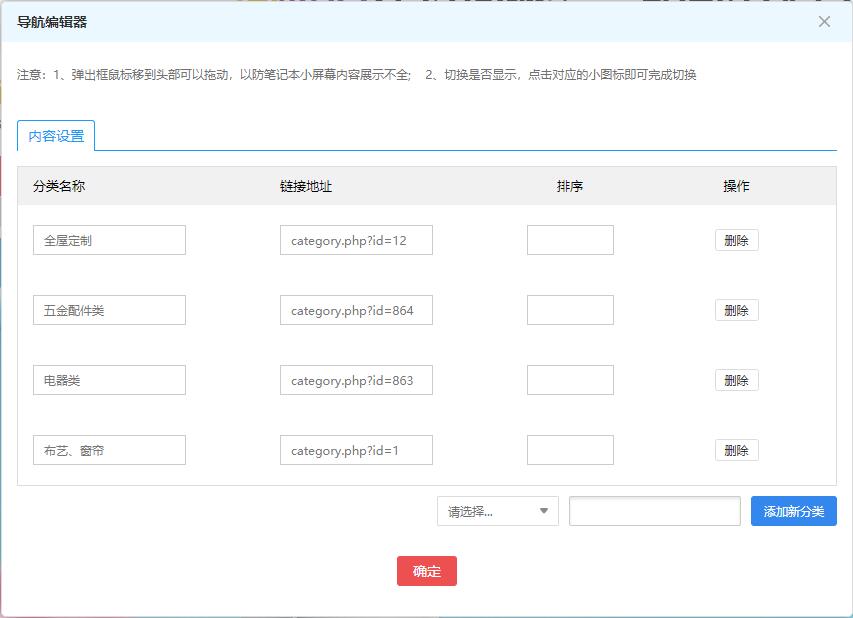Edit the 布艺、窗帘 category name field
Screen dimensions: 853x618
point(109,450)
